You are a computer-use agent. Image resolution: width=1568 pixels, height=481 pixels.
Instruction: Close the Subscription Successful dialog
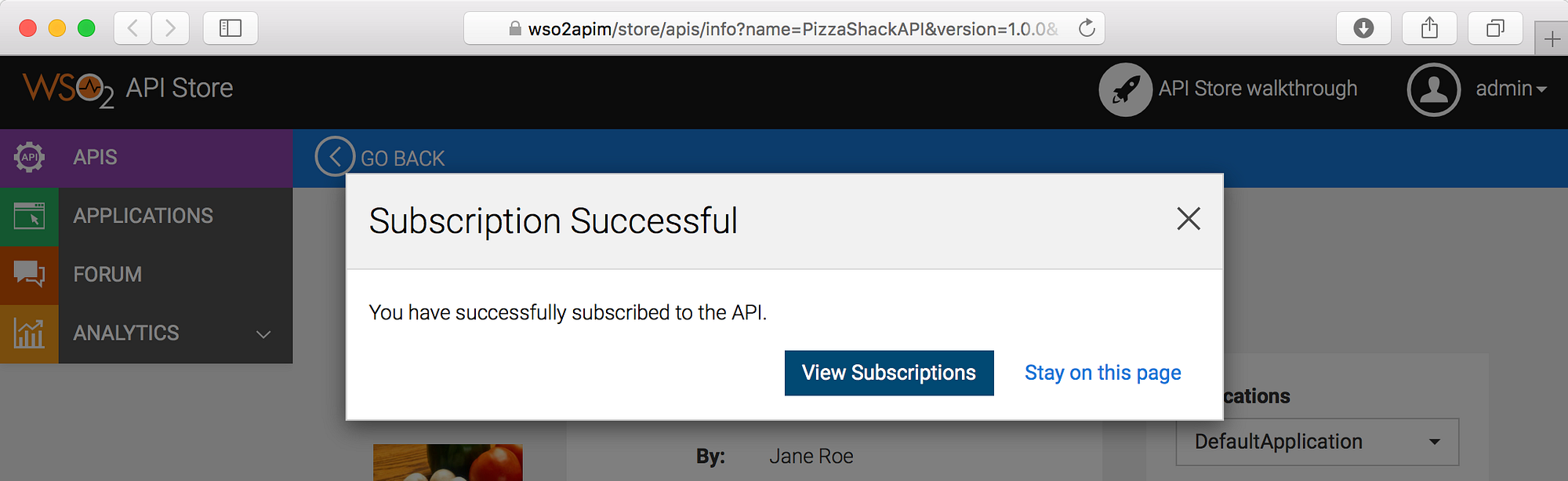point(1189,219)
